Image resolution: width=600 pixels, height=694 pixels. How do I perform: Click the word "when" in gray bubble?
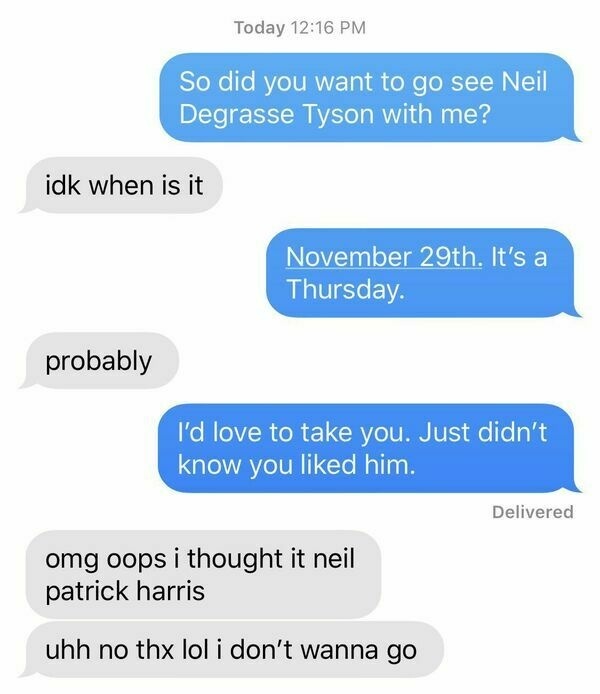121,185
